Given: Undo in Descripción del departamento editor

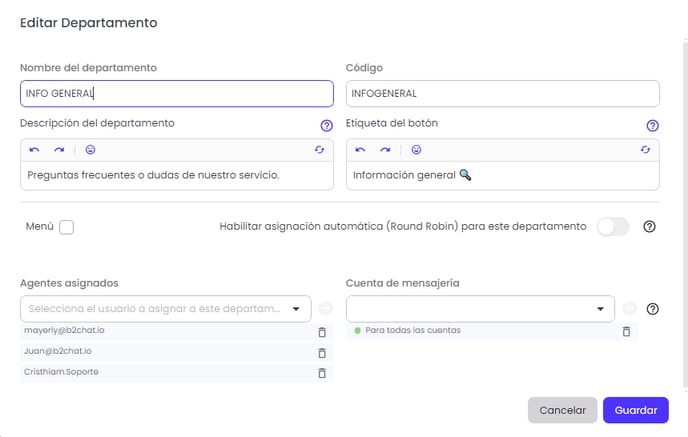Looking at the screenshot, I should [x=34, y=150].
